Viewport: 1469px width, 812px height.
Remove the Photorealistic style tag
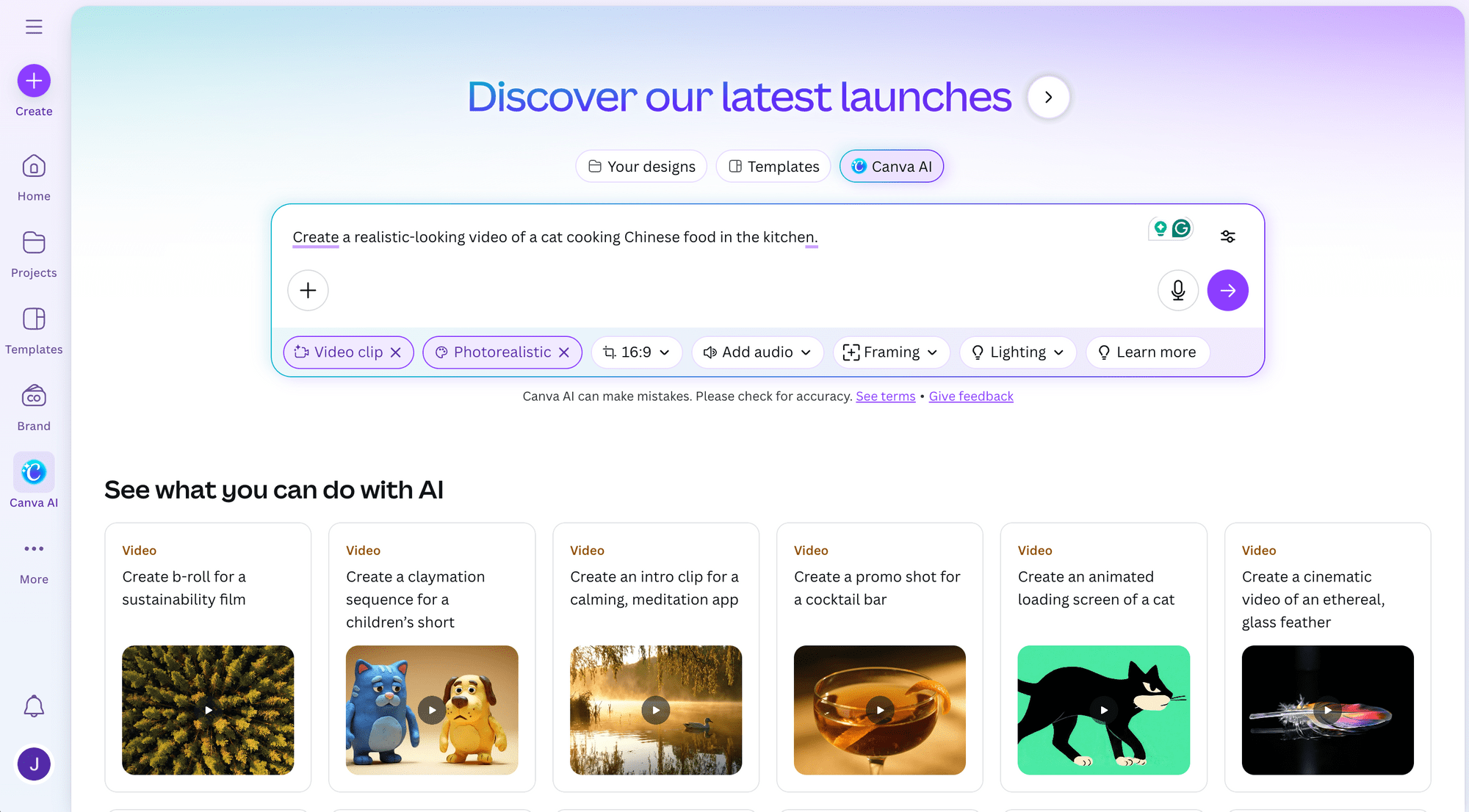pos(563,352)
